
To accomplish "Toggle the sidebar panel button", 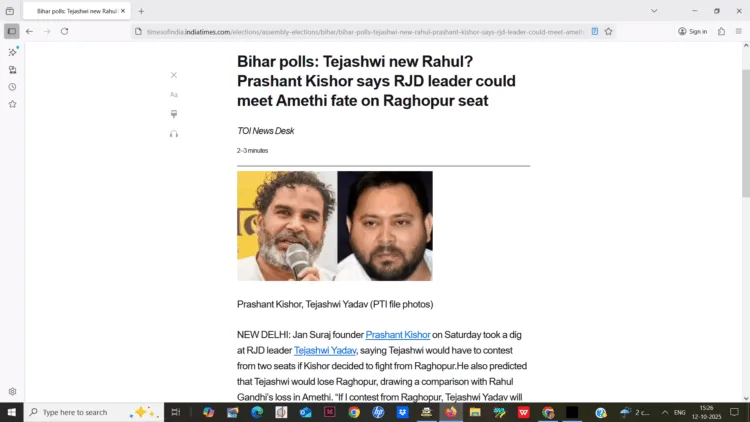I will (x=12, y=32).
